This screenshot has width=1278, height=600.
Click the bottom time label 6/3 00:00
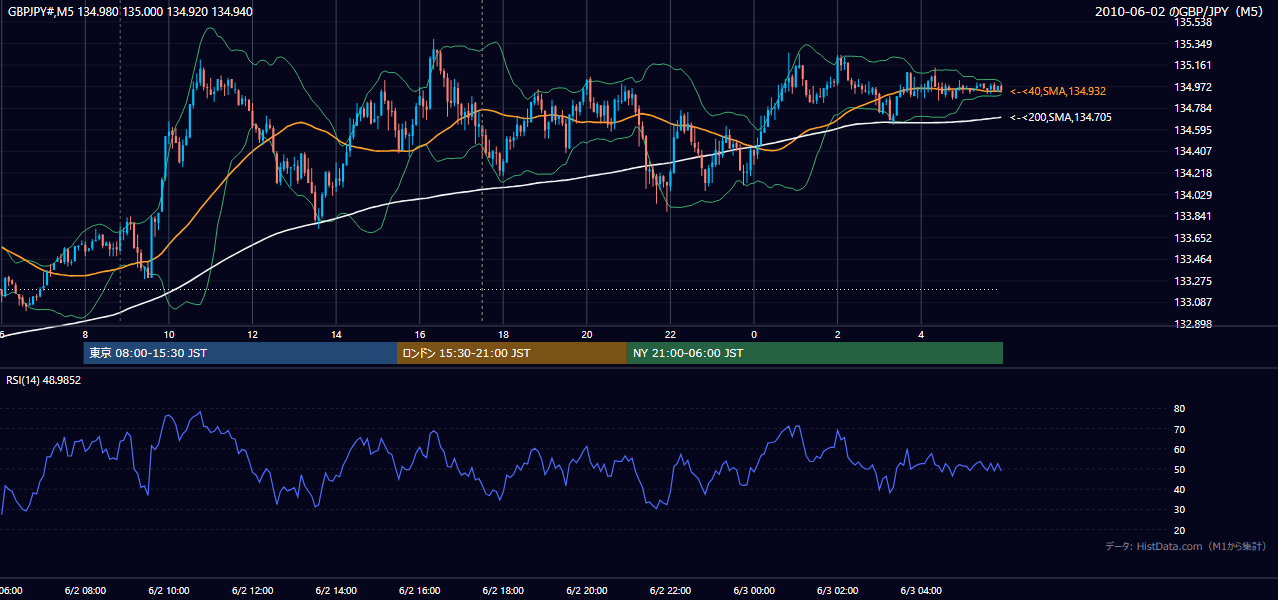point(754,591)
